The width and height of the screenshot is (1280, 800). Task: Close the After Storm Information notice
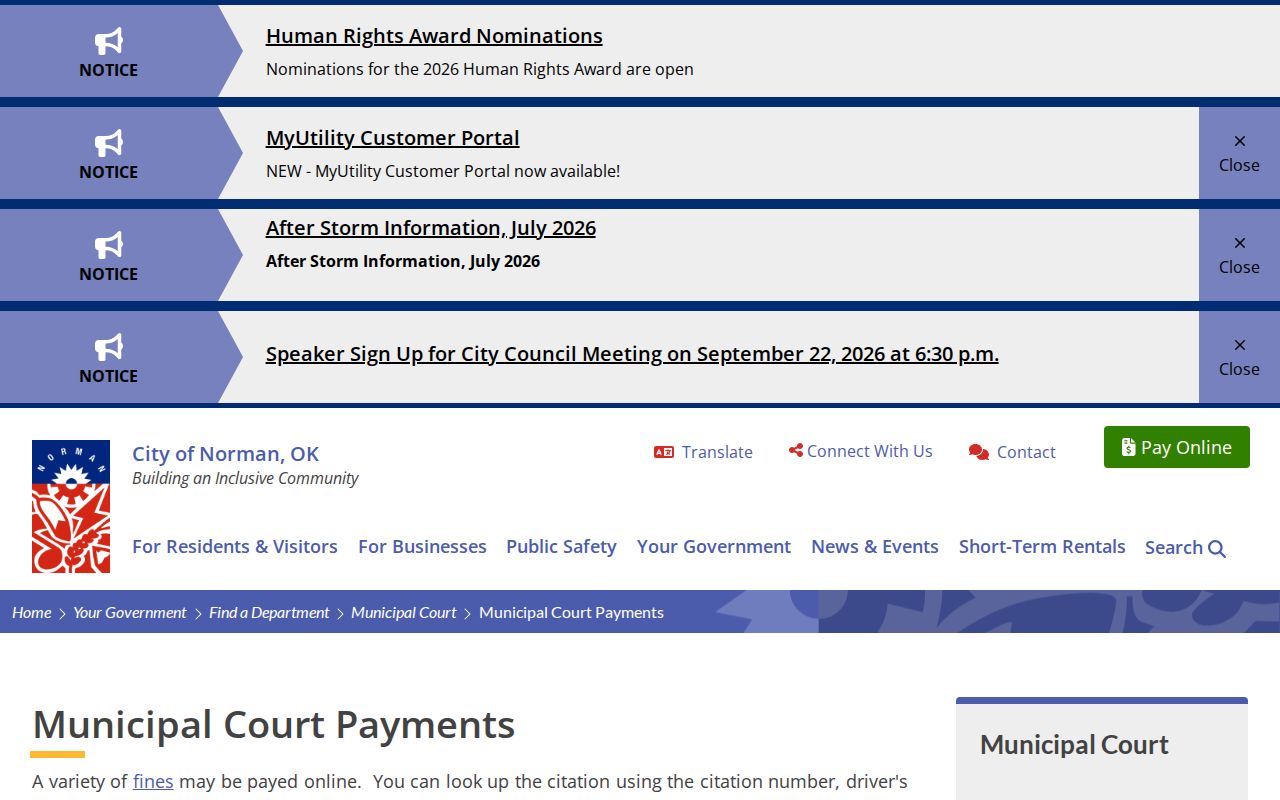tap(1239, 255)
